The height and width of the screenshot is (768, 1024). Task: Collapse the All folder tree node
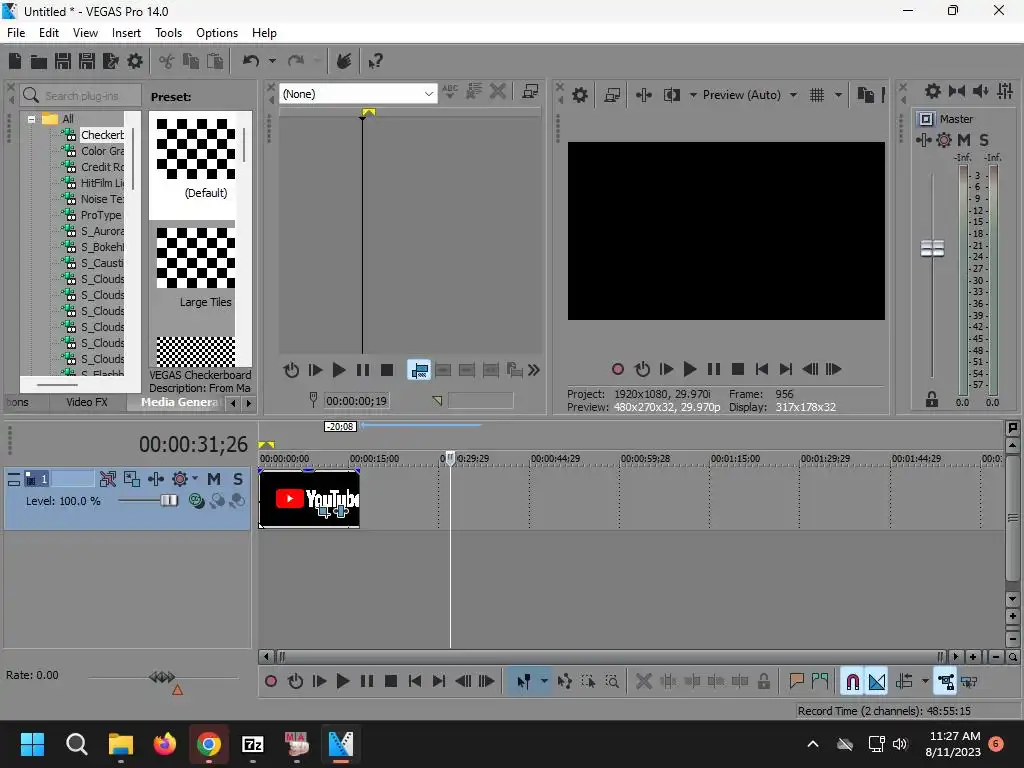[x=31, y=120]
